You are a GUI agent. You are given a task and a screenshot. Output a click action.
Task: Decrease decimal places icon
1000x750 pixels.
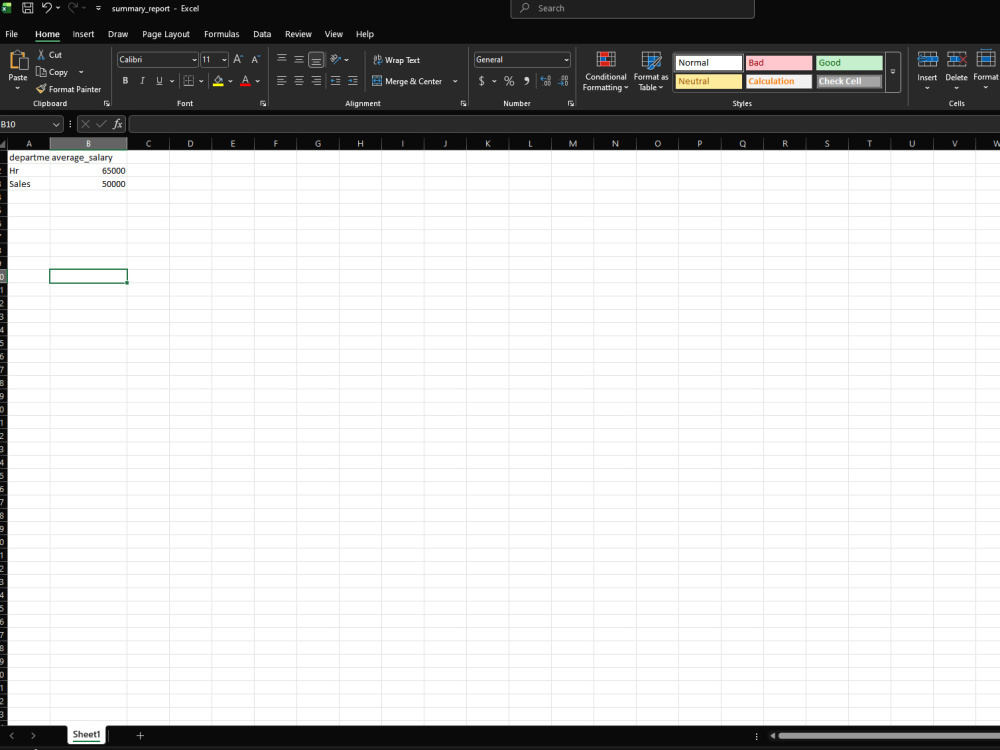(x=563, y=81)
